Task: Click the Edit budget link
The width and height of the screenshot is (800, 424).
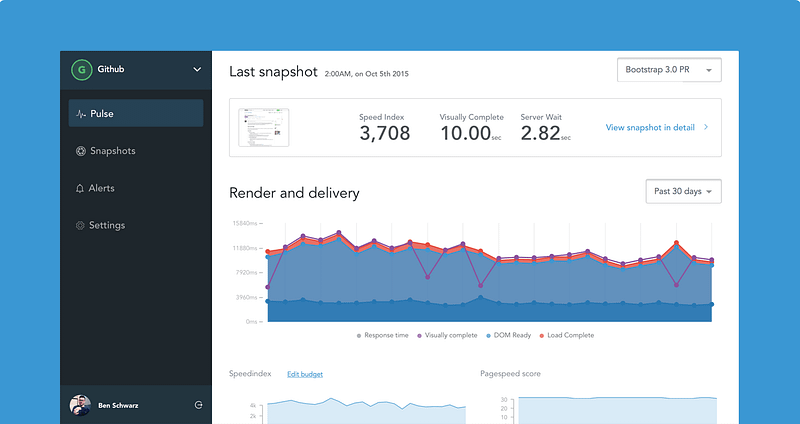Action: [x=305, y=374]
